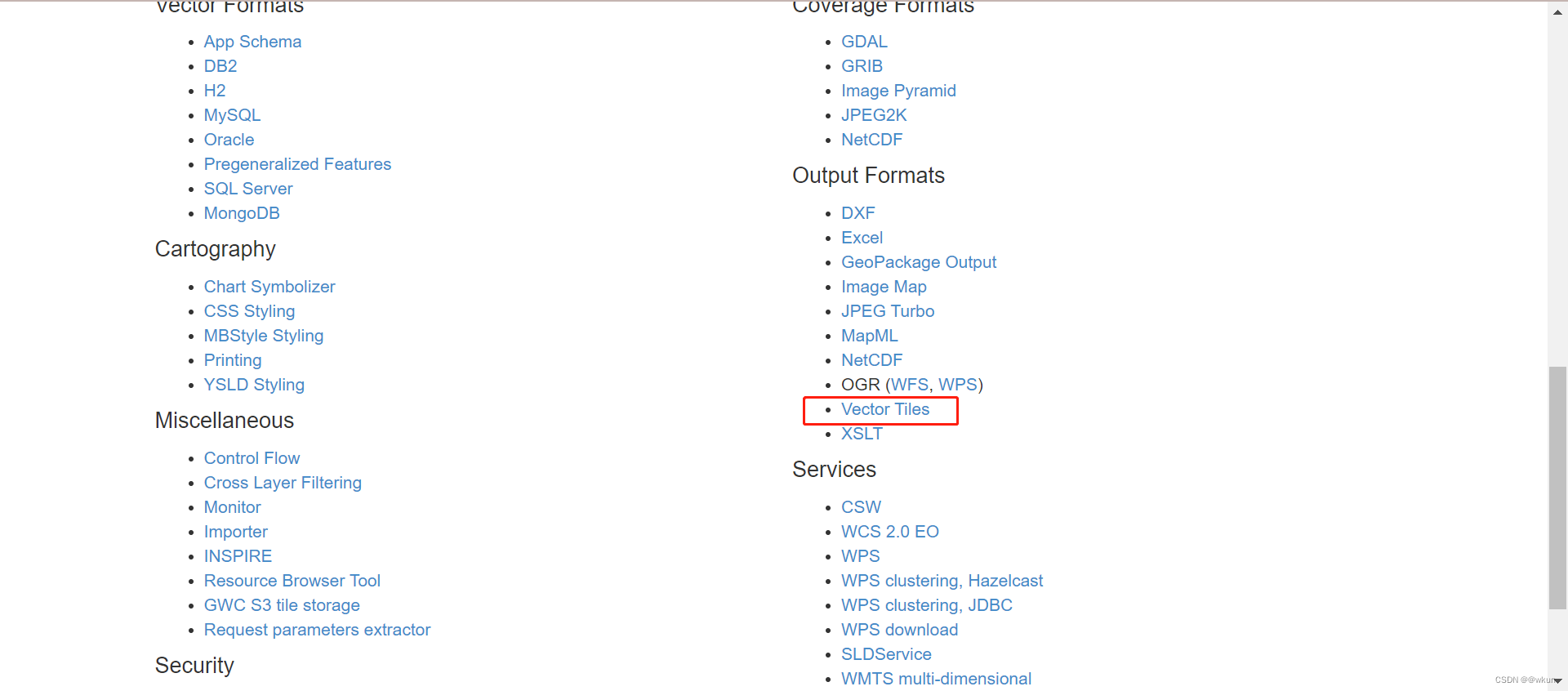The image size is (1568, 691).
Task: Open the Printing link
Action: 233,360
